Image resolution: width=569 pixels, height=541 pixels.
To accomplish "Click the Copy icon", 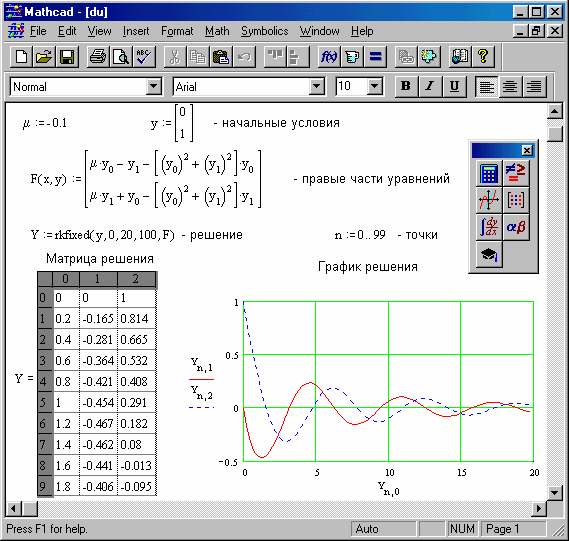I will tap(198, 57).
